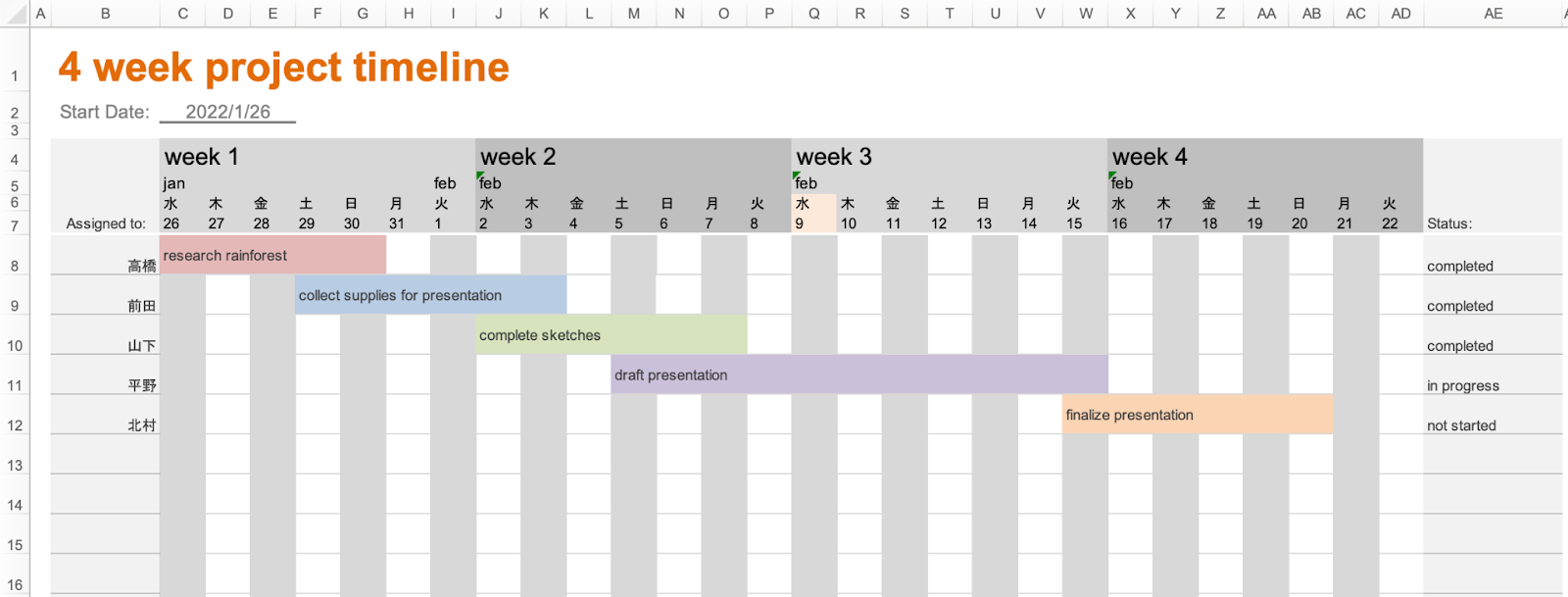Select column header C

[182, 14]
